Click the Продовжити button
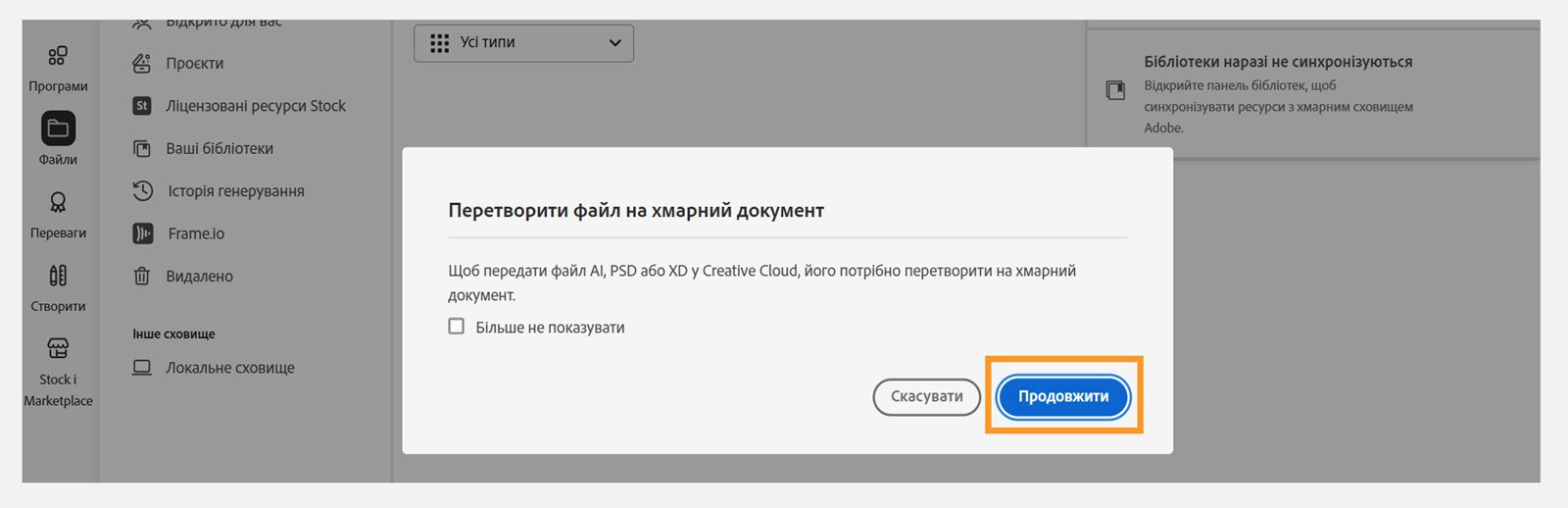Screen dimensions: 1568x508 pos(1063,397)
